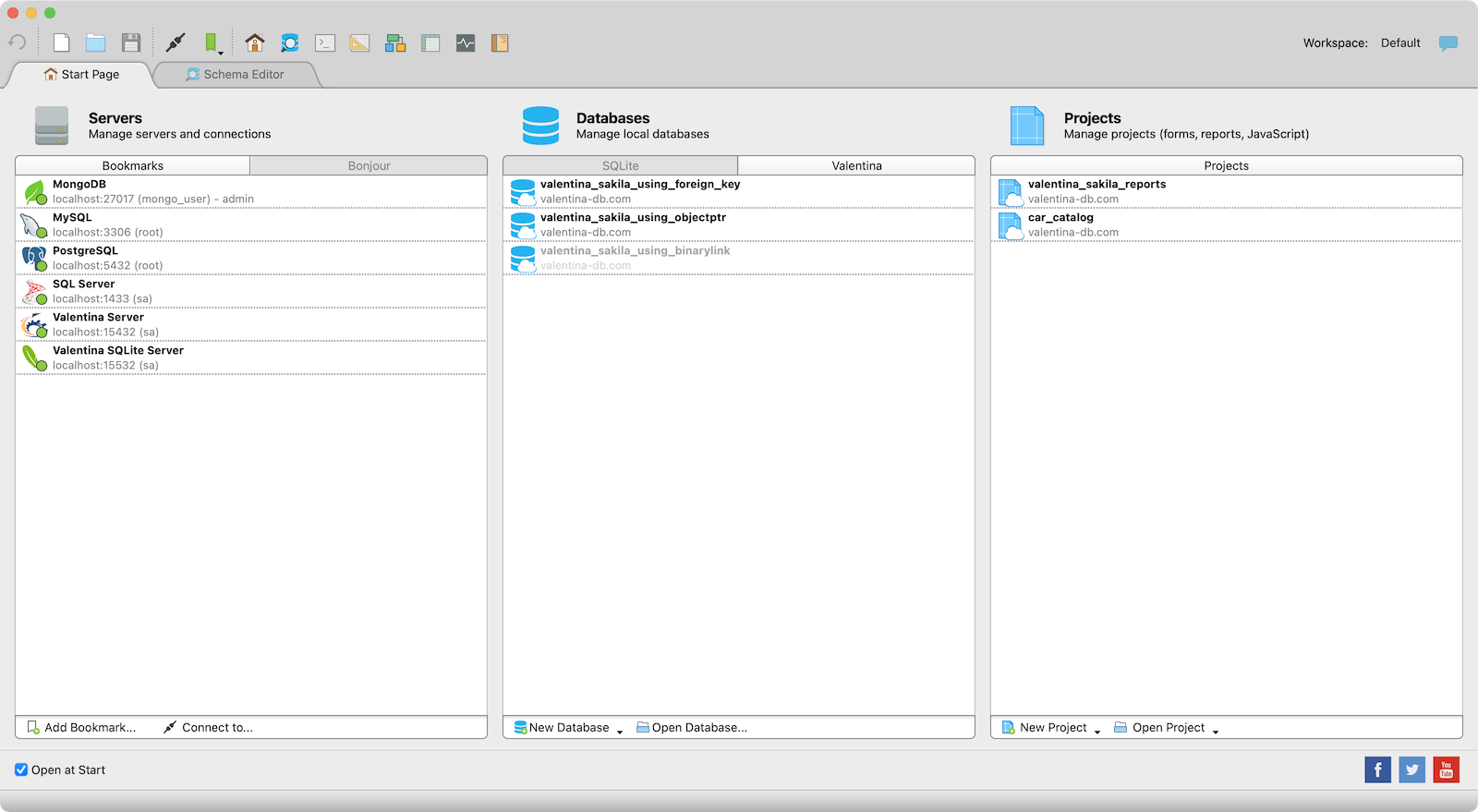The width and height of the screenshot is (1478, 812).
Task: Select the MongoDB server bookmark icon
Action: tap(35, 192)
